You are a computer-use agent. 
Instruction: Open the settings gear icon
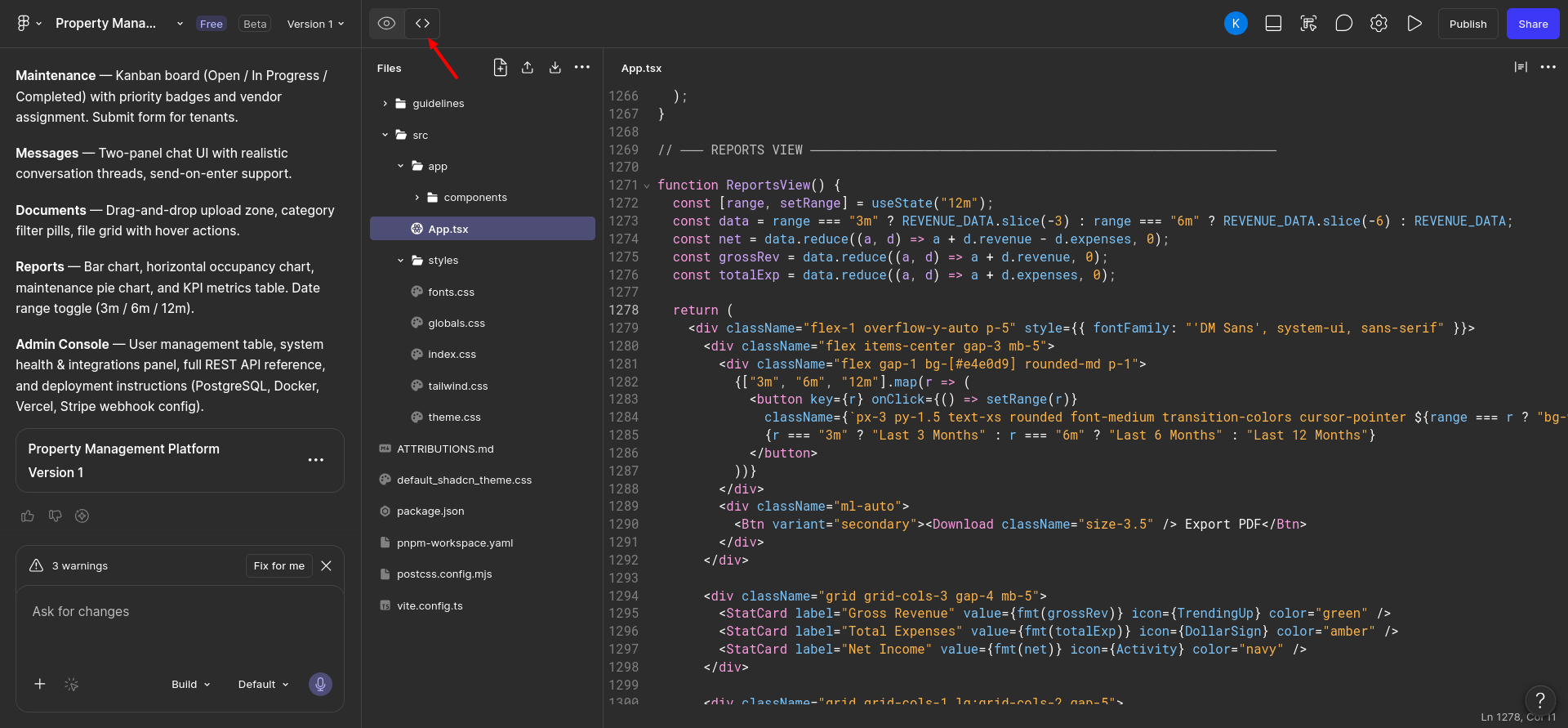[1379, 24]
